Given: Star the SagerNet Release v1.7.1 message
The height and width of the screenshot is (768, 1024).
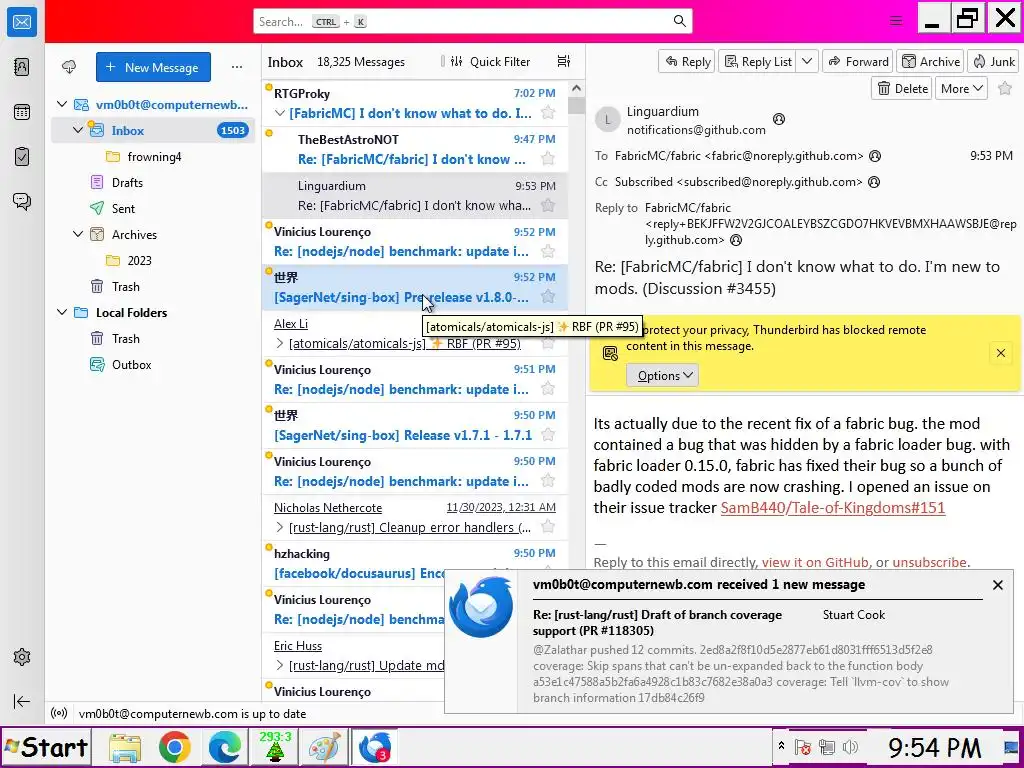Looking at the screenshot, I should (x=548, y=435).
